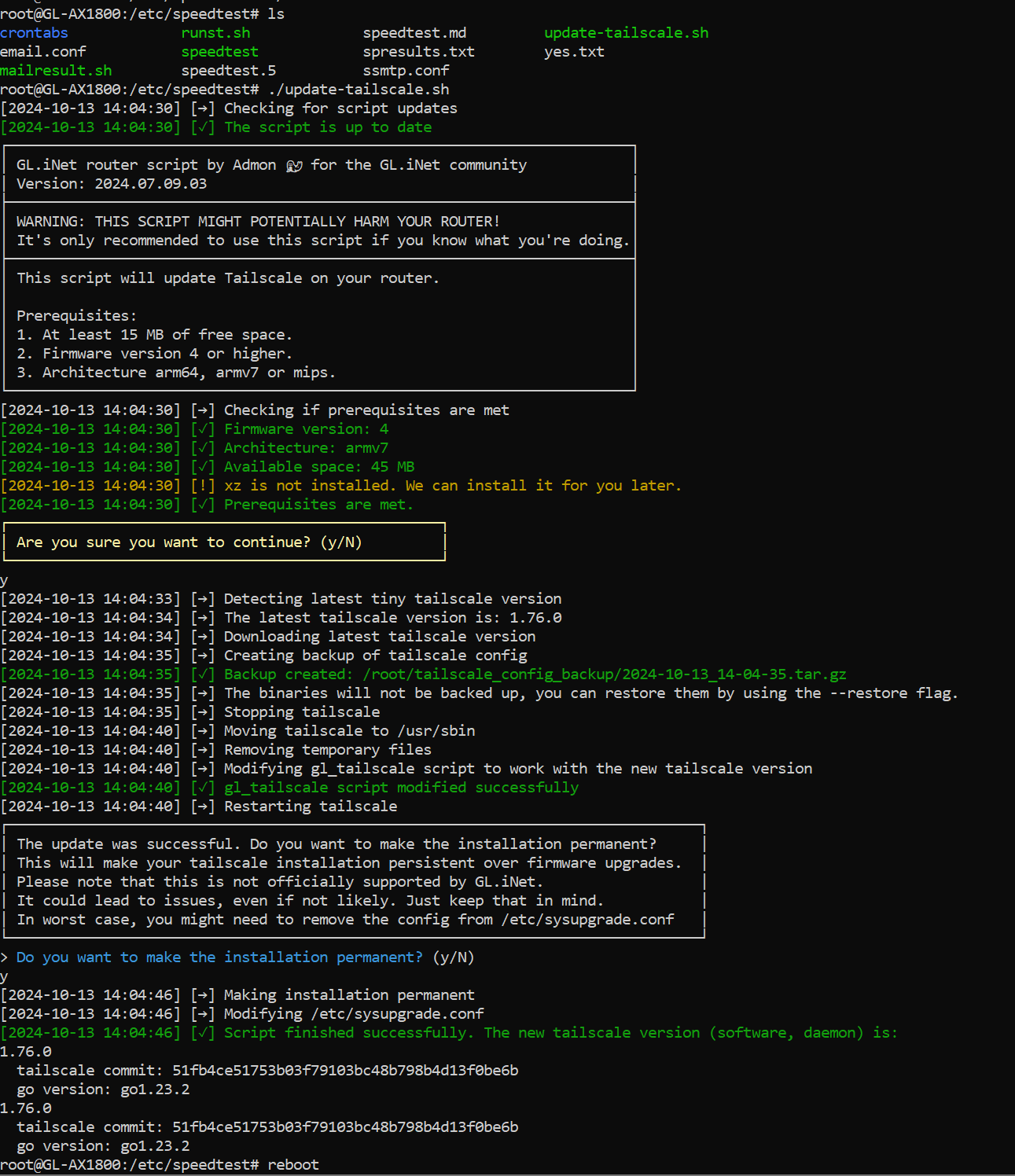Click the mailresult.sh file name
Image resolution: width=1015 pixels, height=1176 pixels.
point(56,71)
